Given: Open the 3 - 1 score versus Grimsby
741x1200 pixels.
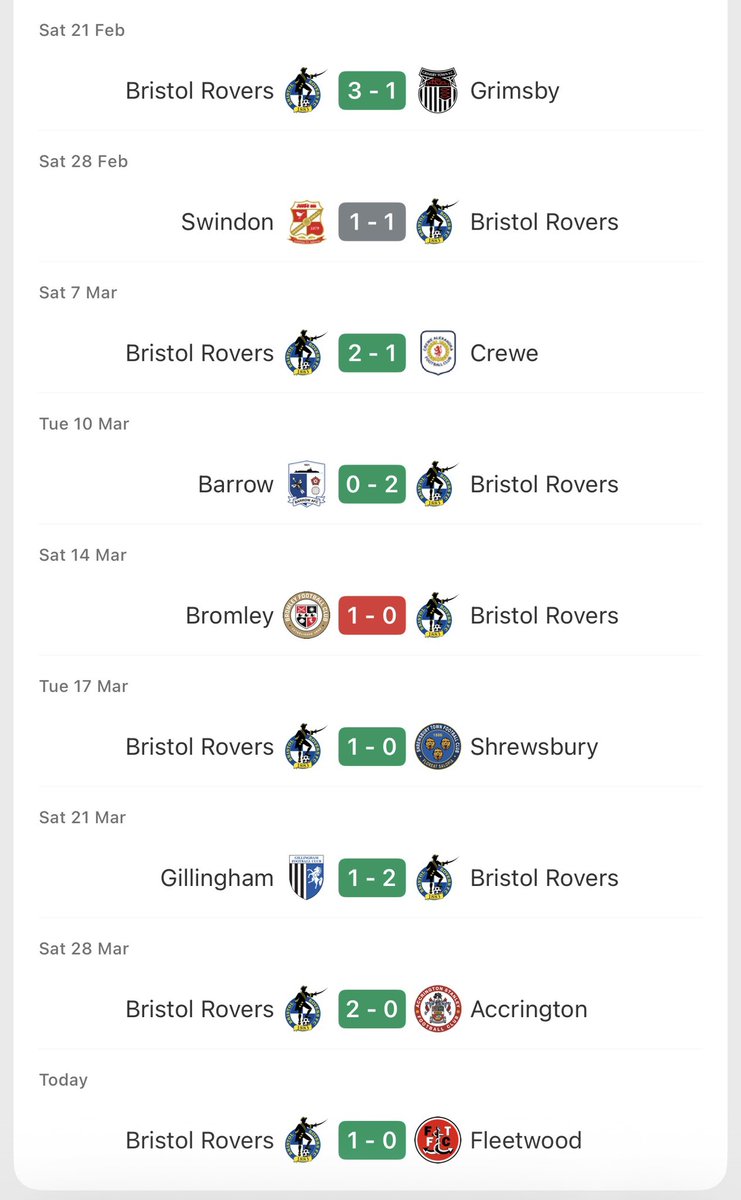Looking at the screenshot, I should [372, 91].
